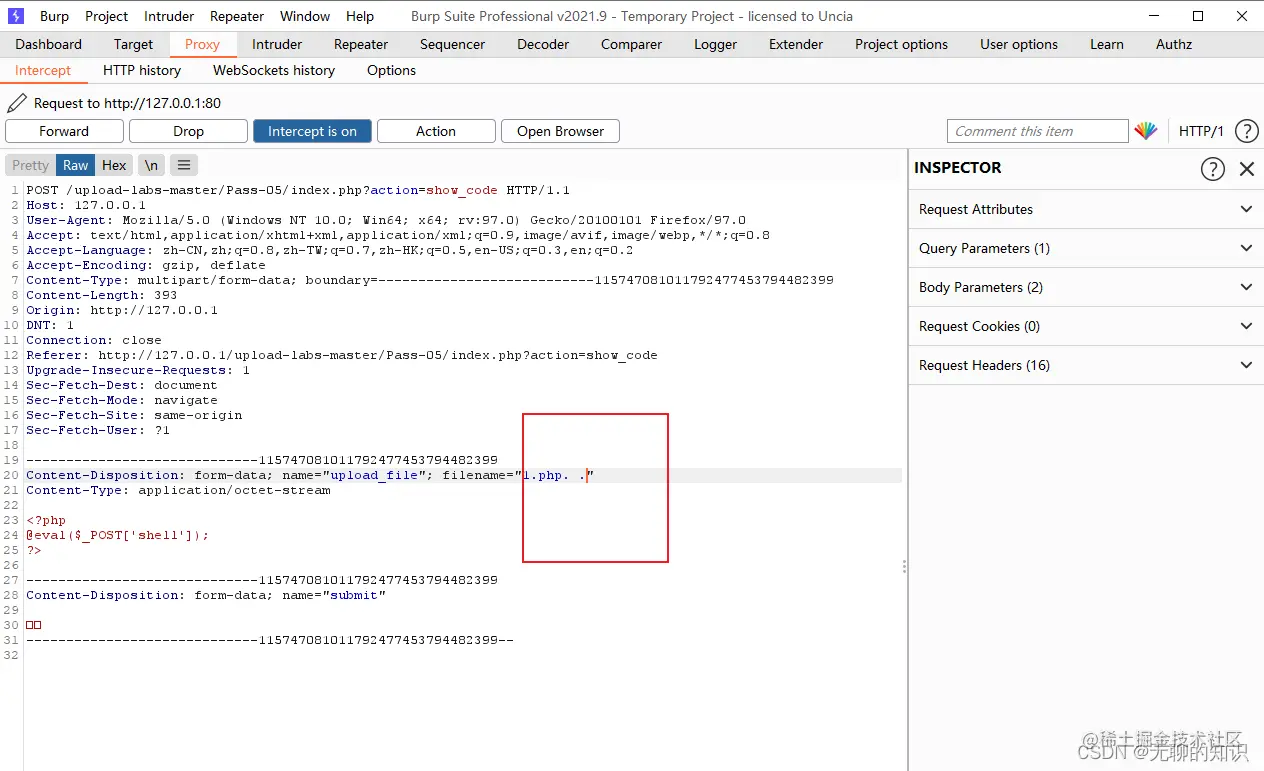Switch to the Repeater tool tab
This screenshot has width=1264, height=771.
(x=361, y=44)
